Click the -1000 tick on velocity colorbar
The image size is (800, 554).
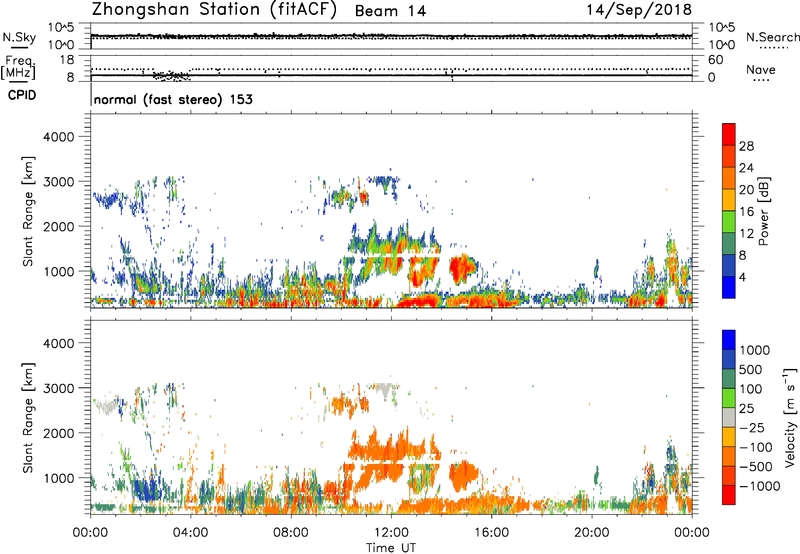tap(759, 486)
